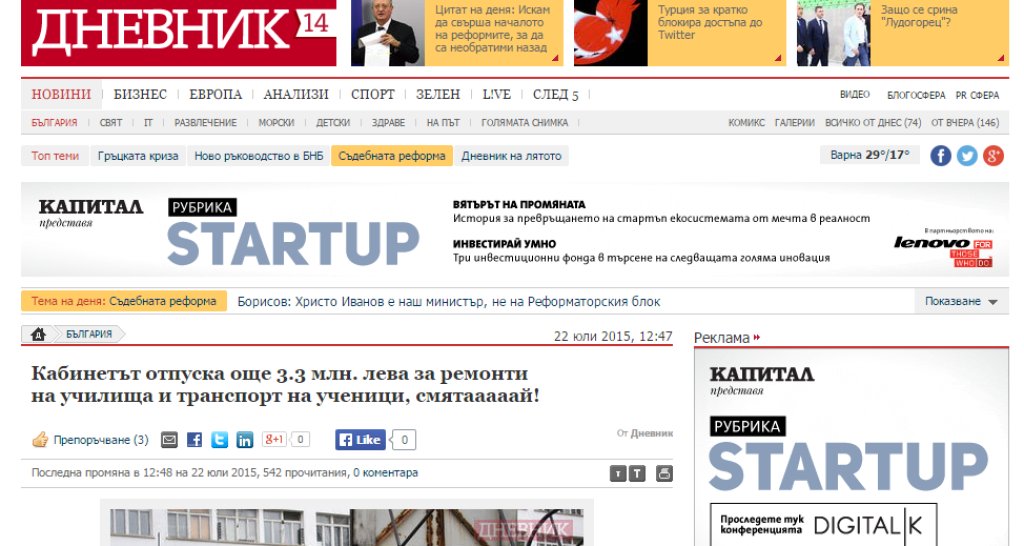Open the Twitter icon near the weather widget
Screen dimensions: 1024x546
pyautogui.click(x=967, y=155)
